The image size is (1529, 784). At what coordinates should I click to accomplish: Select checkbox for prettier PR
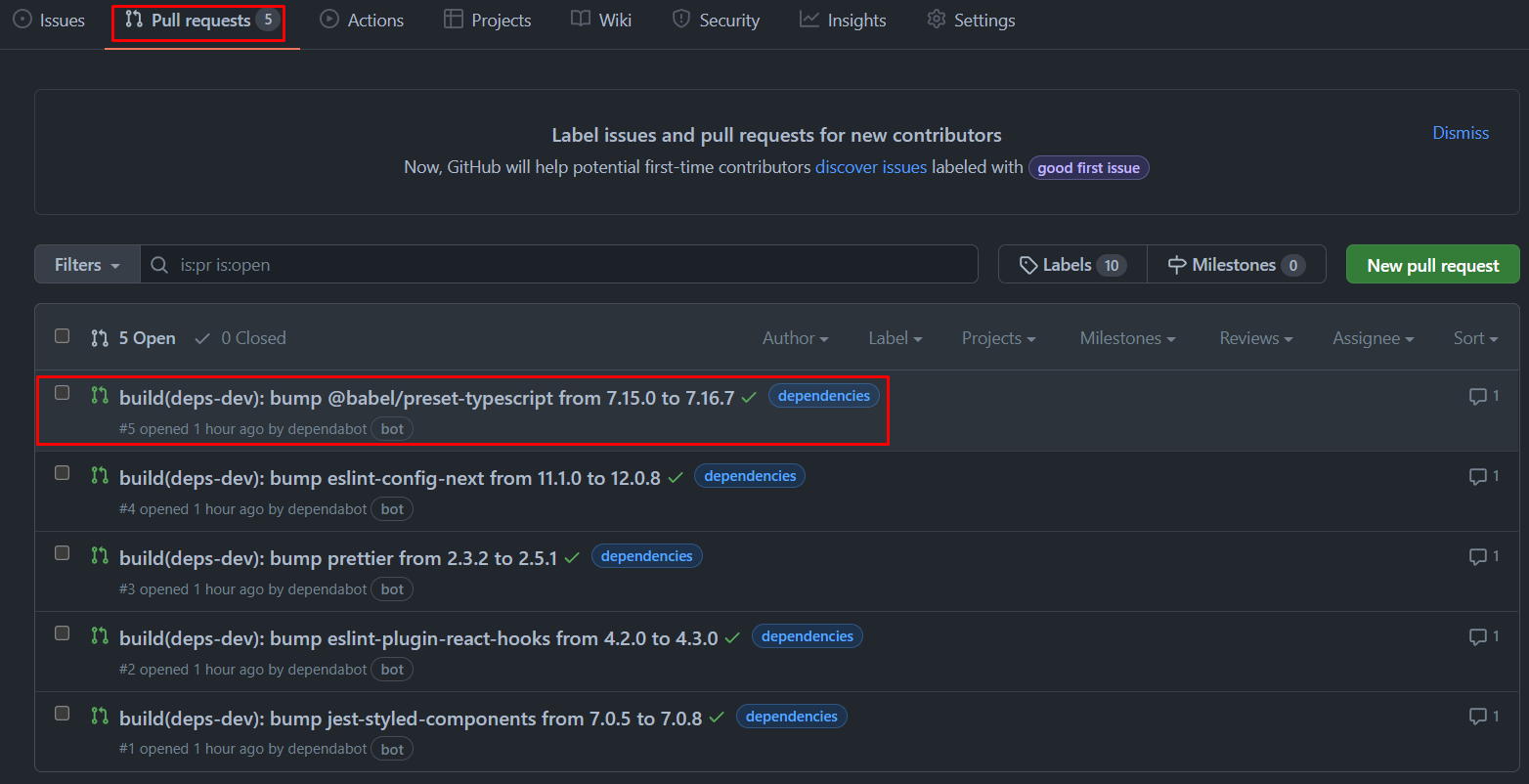(63, 553)
